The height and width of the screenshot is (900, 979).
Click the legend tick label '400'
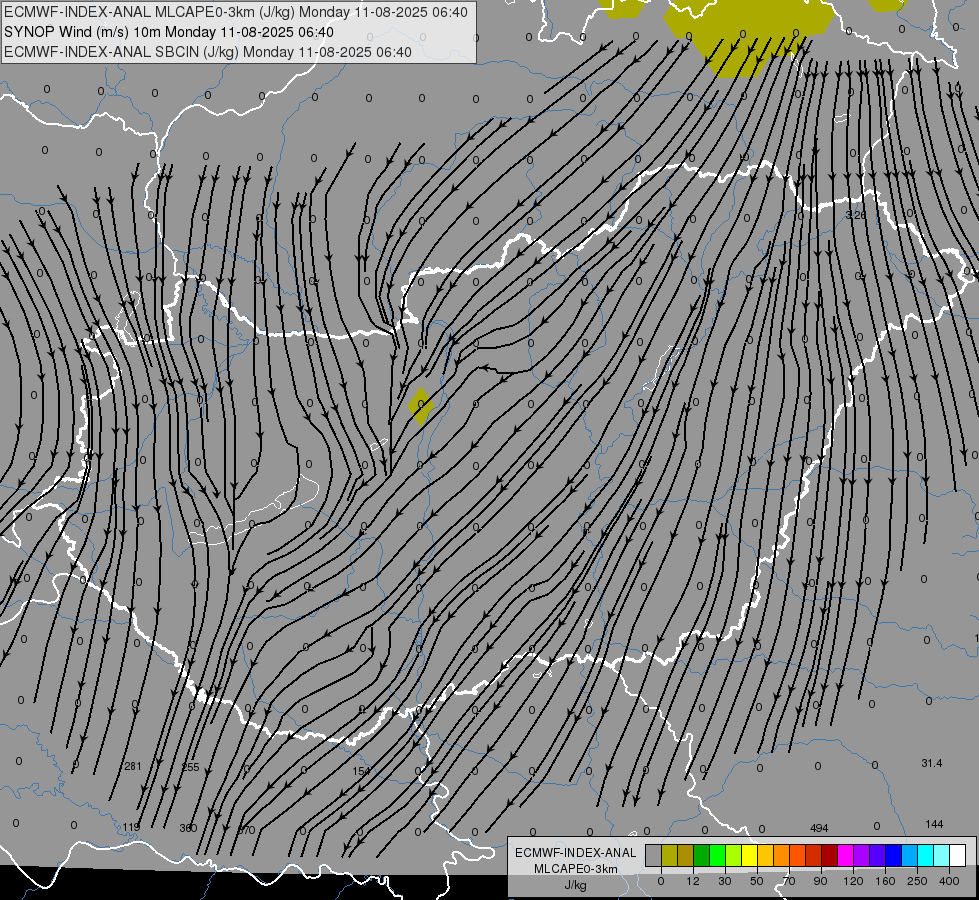point(949,881)
